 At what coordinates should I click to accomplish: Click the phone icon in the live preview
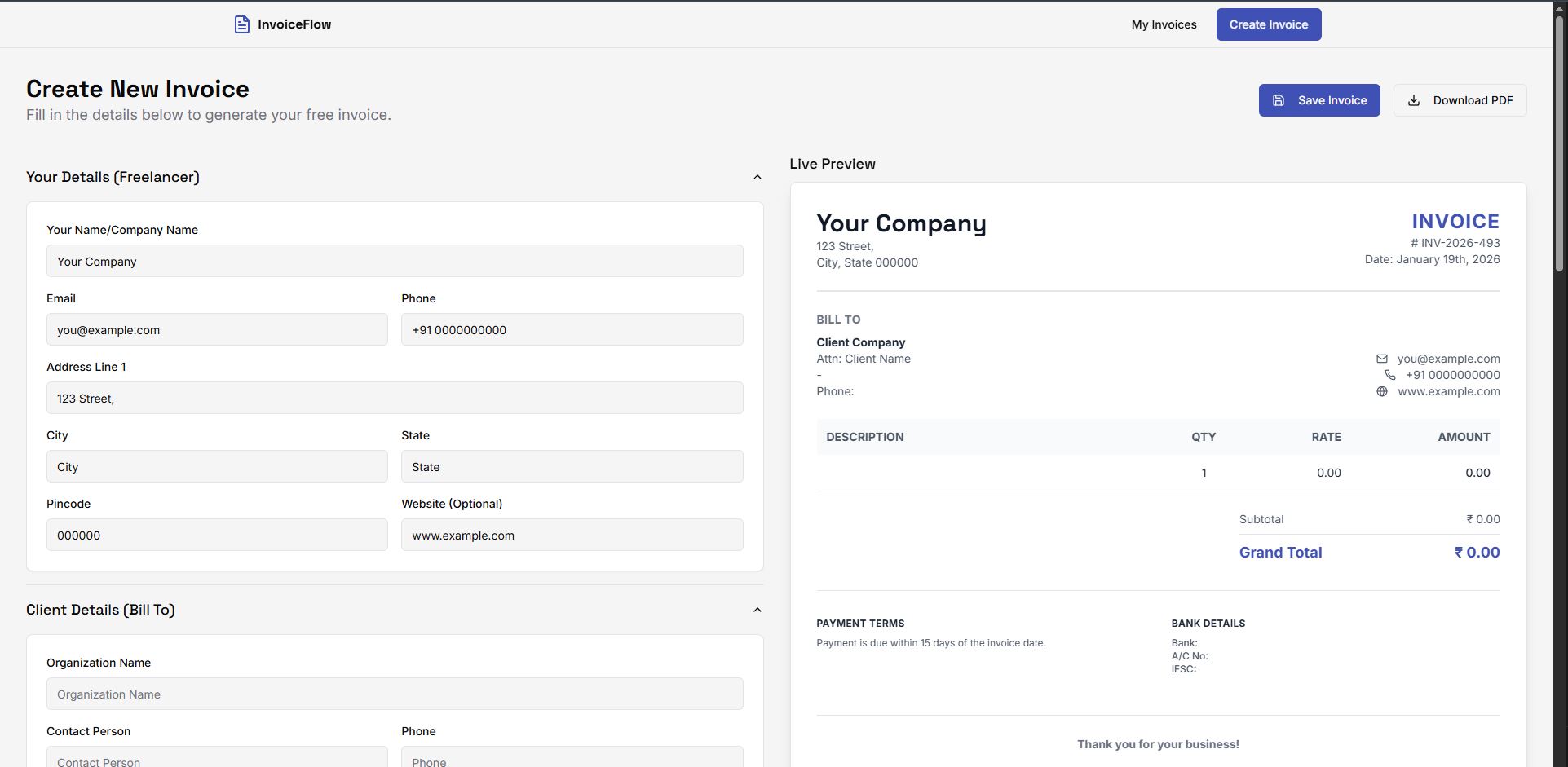coord(1390,375)
